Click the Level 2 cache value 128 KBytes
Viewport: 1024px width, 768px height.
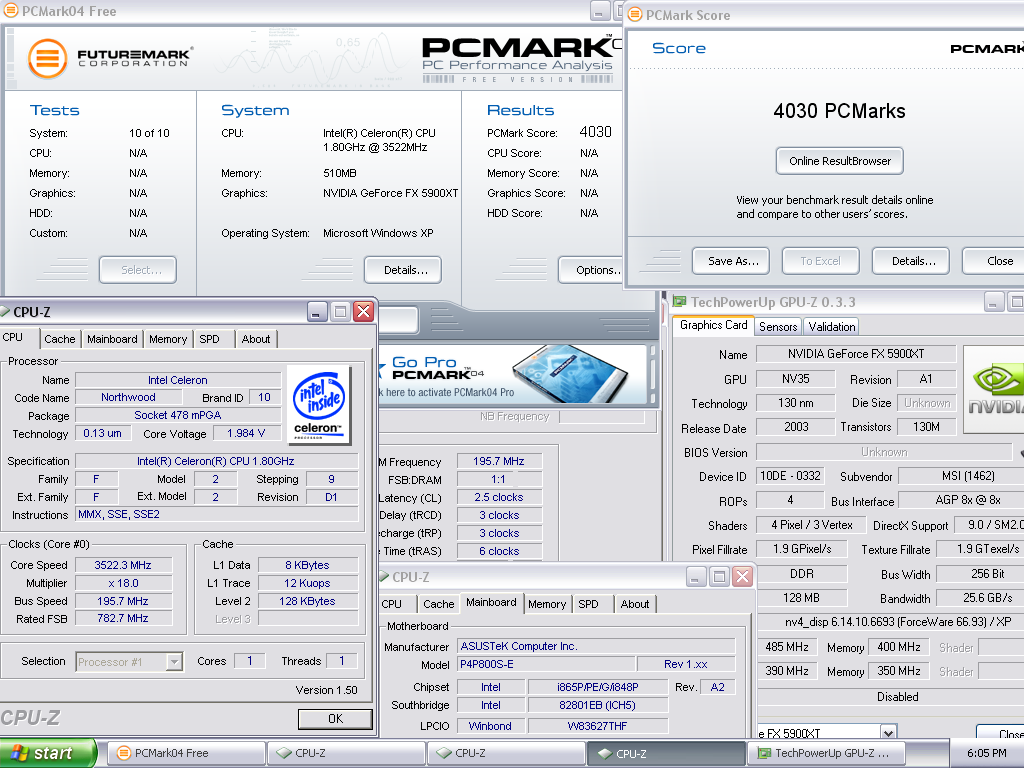pos(308,601)
